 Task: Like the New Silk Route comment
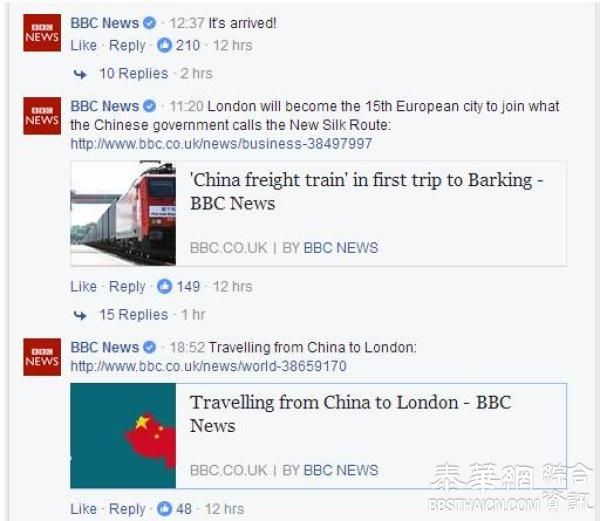[x=83, y=287]
